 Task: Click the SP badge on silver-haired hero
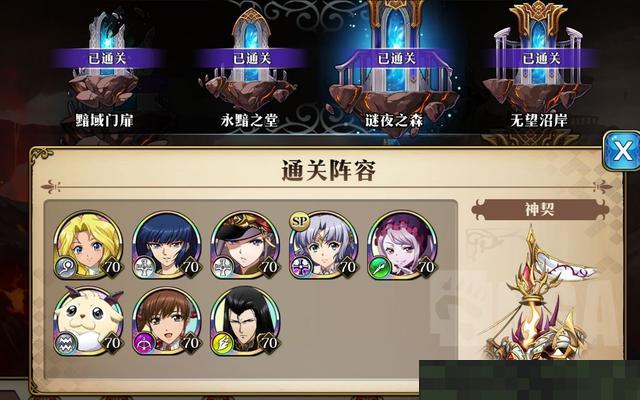click(x=300, y=221)
